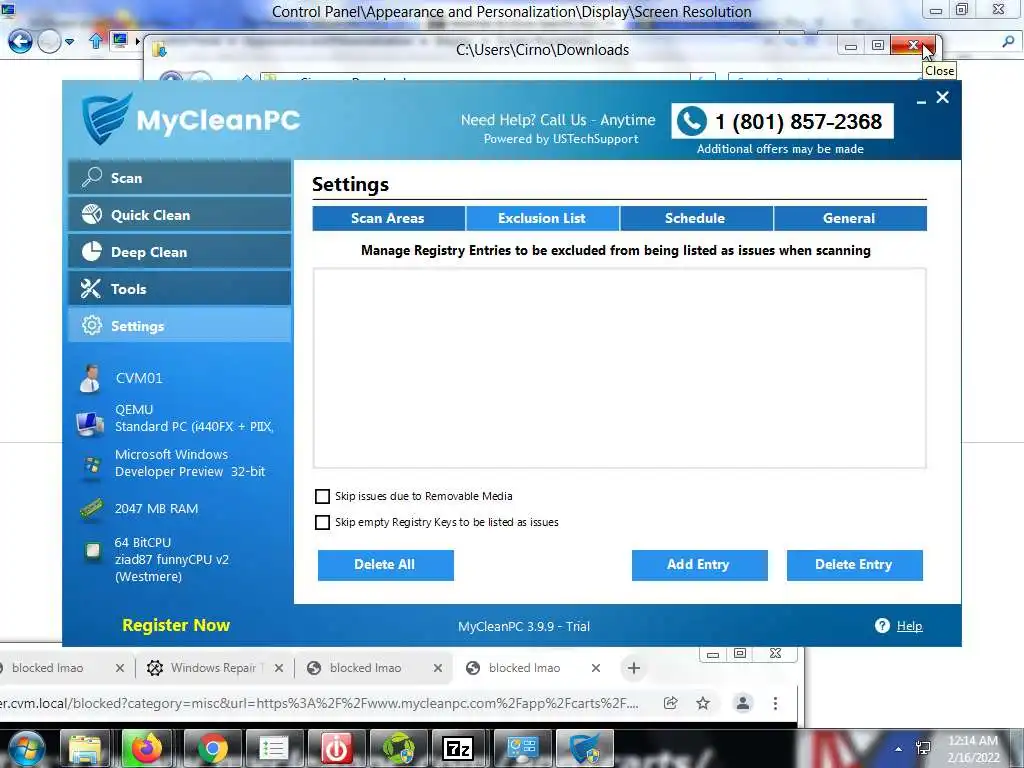Screen dimensions: 1024x768
Task: Click the Add Entry button
Action: pyautogui.click(x=699, y=565)
